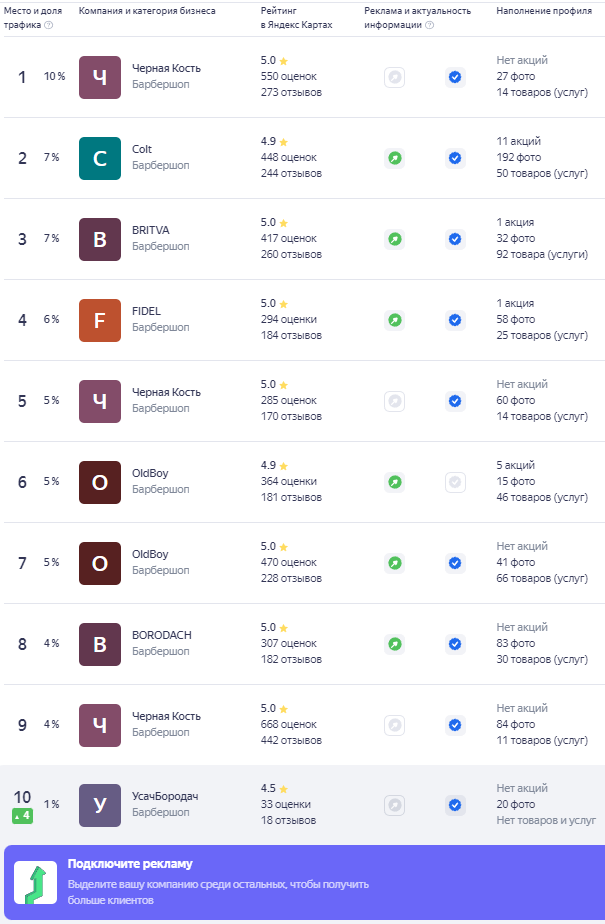Click the greyed verified checkmark in sixth-place OldBoy row

click(455, 482)
